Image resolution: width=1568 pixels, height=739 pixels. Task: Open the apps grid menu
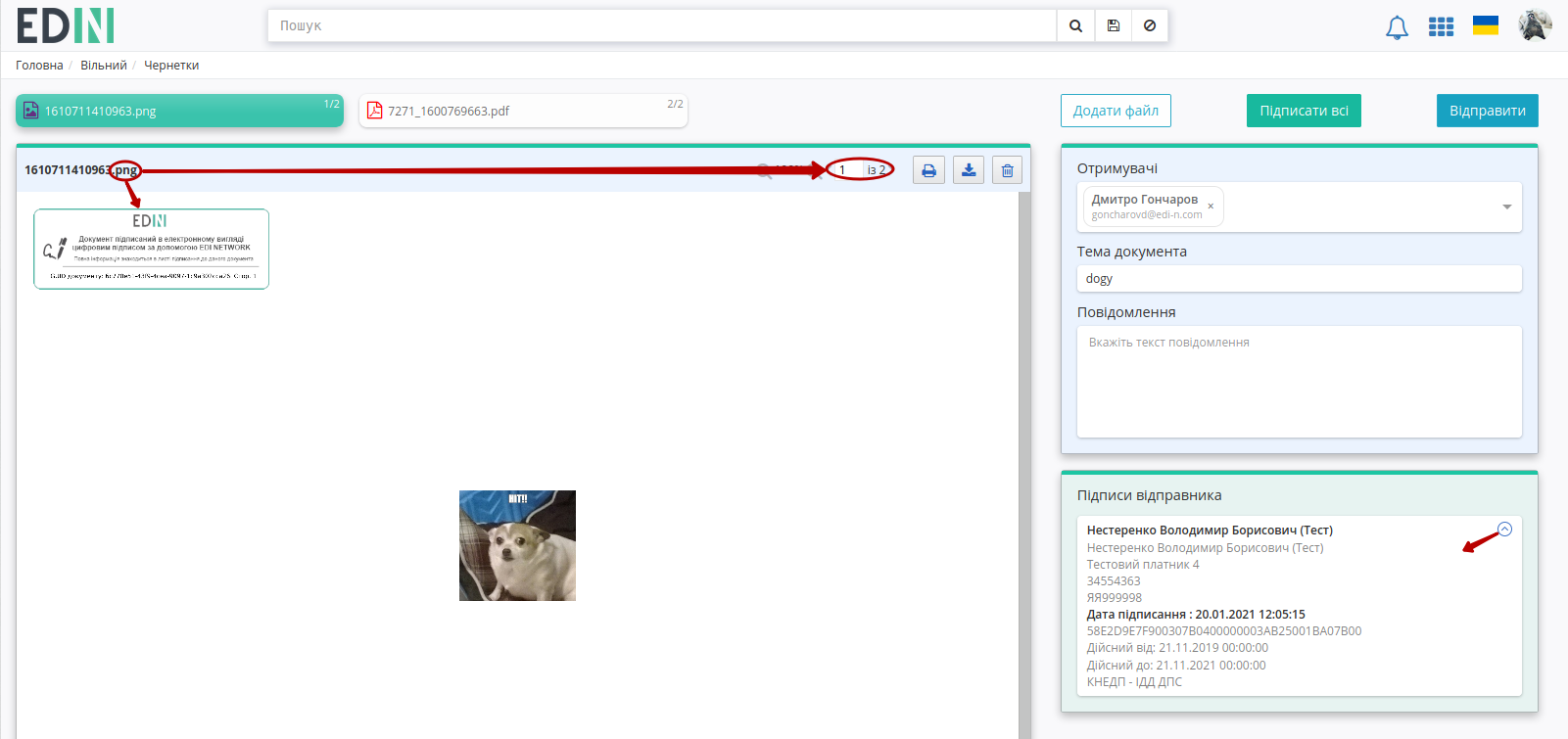pos(1441,26)
